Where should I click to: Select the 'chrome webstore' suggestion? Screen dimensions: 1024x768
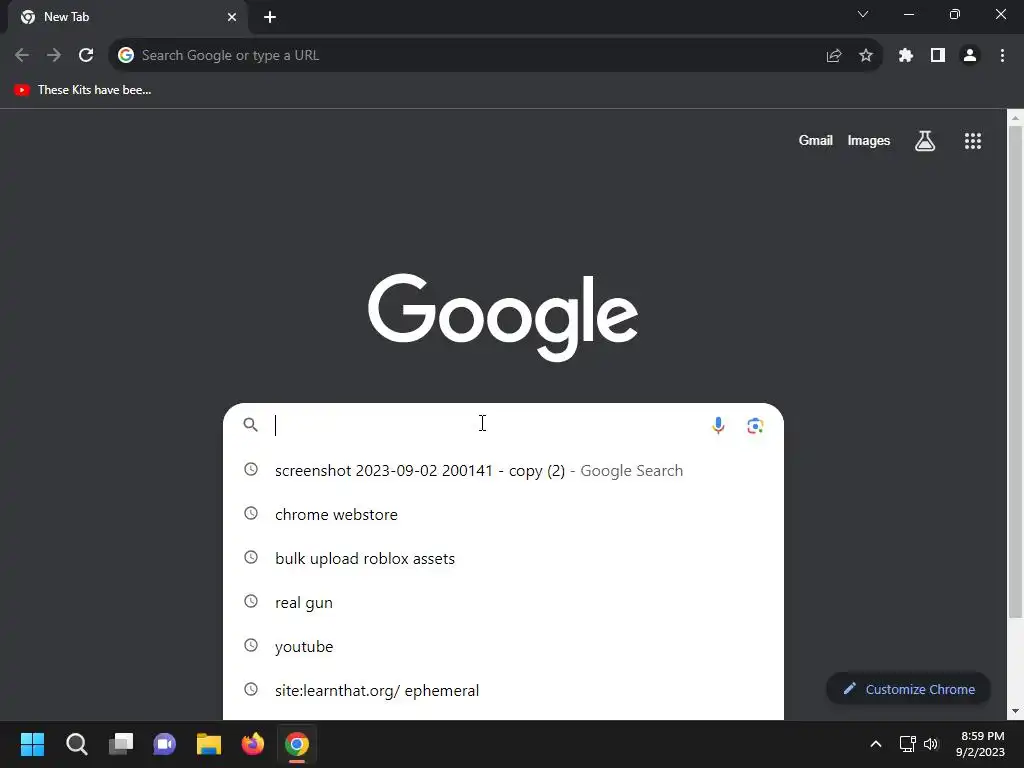pos(503,514)
